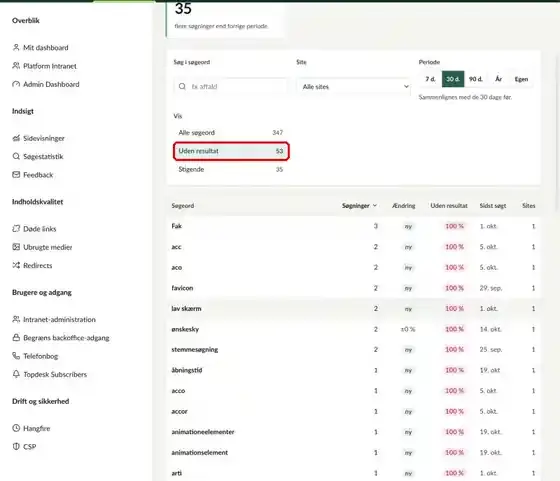Click the CSP shield icon
This screenshot has width=560, height=481.
(16, 446)
